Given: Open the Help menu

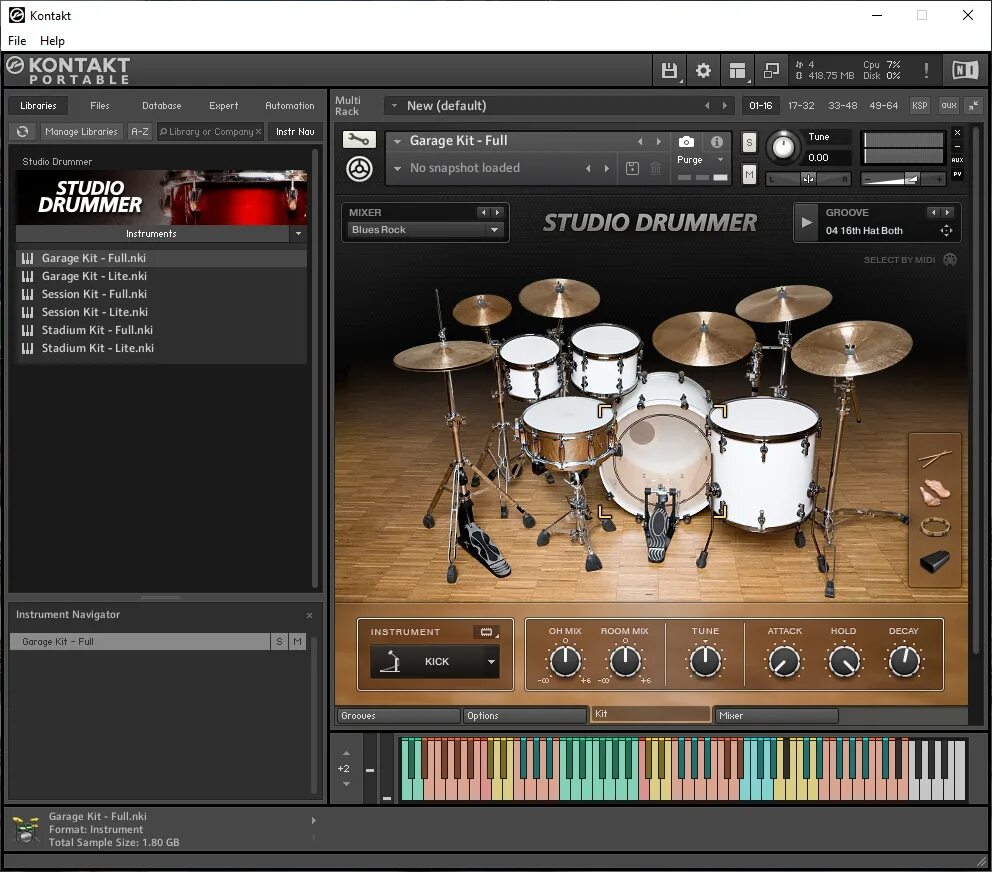Looking at the screenshot, I should [x=53, y=40].
